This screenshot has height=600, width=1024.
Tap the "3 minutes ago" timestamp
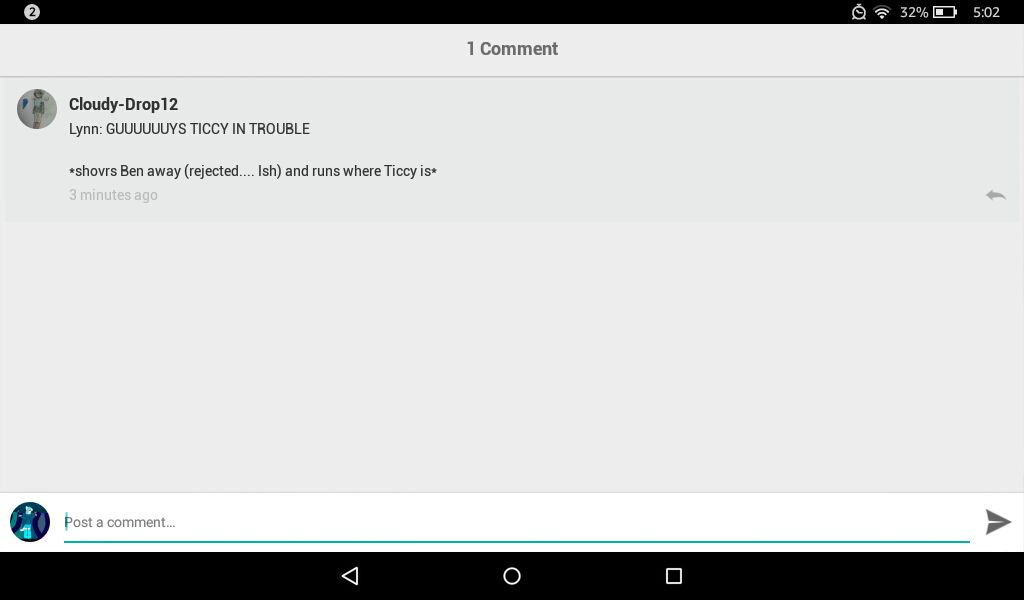coord(113,195)
